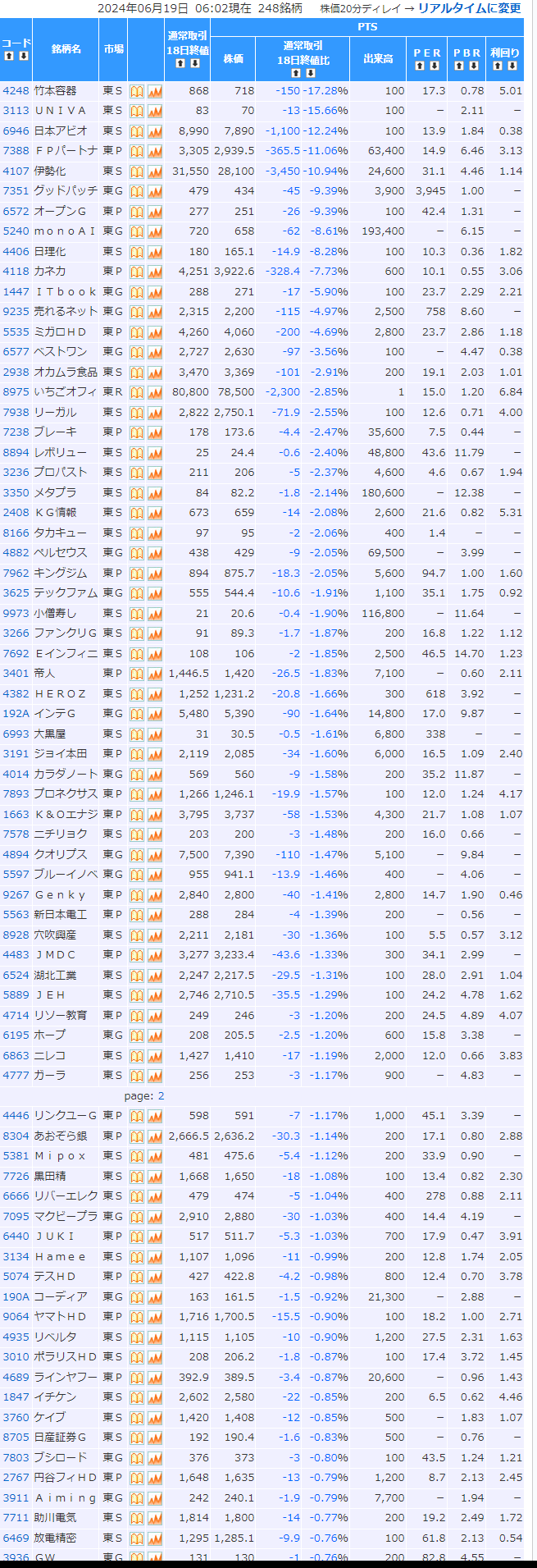Viewport: 537px width, 1568px height.
Task: Open the book icon for キングジム
Action: pos(137,574)
